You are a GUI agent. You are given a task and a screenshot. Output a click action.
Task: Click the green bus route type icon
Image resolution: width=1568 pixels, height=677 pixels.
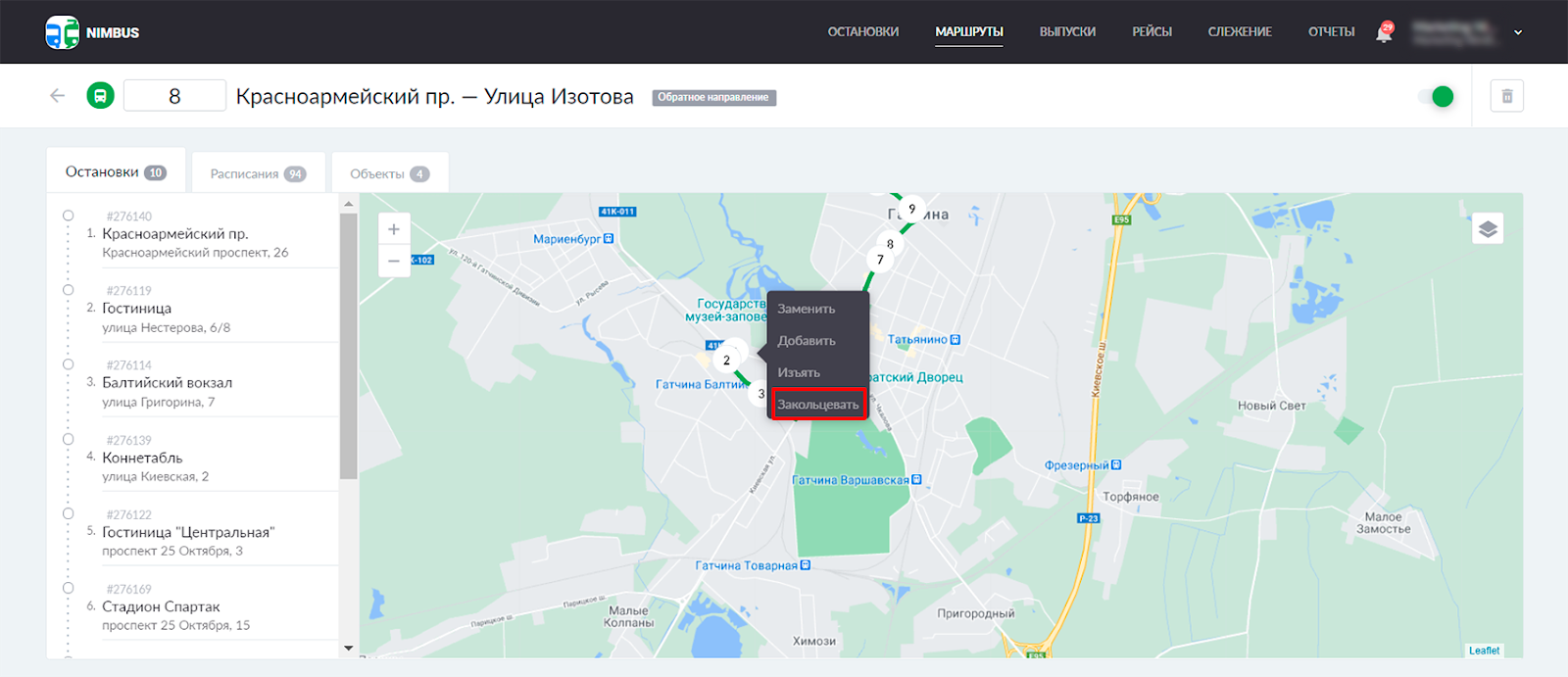tap(100, 96)
